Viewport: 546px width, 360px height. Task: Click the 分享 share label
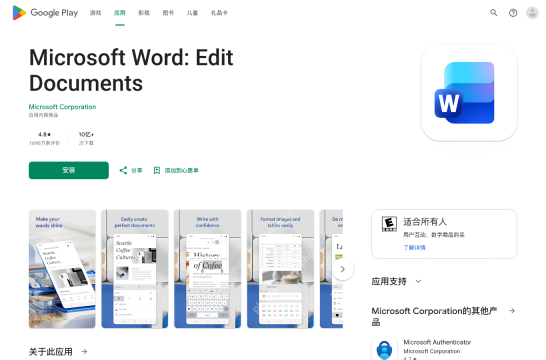(x=136, y=170)
